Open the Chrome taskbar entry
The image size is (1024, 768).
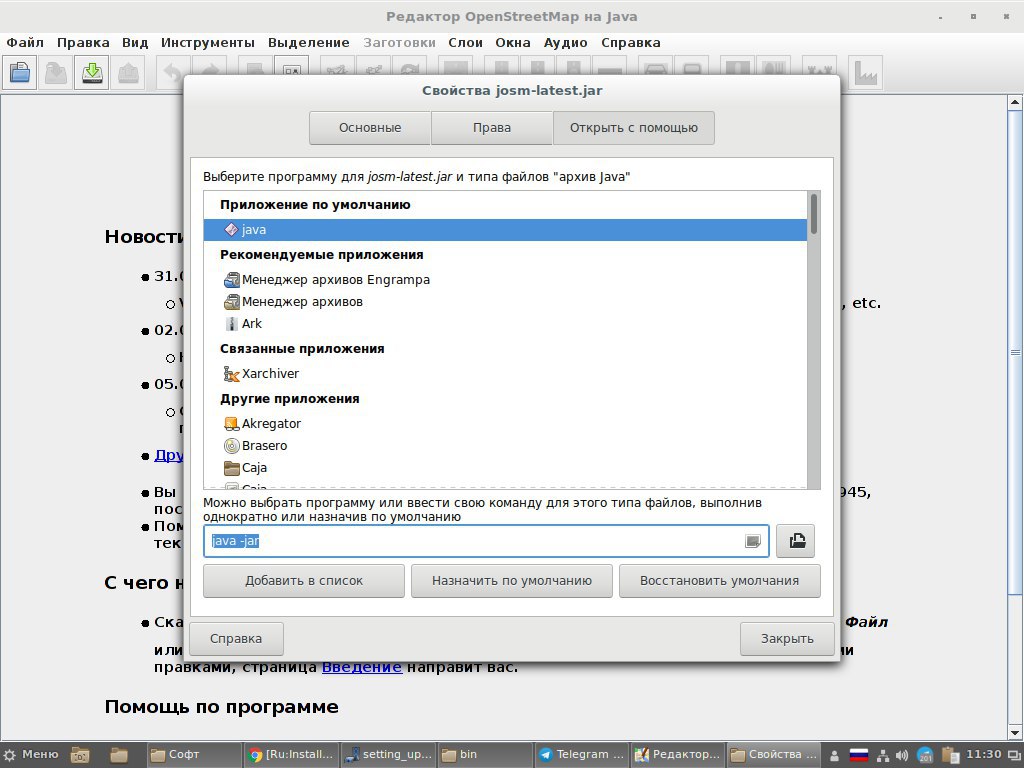[291, 755]
